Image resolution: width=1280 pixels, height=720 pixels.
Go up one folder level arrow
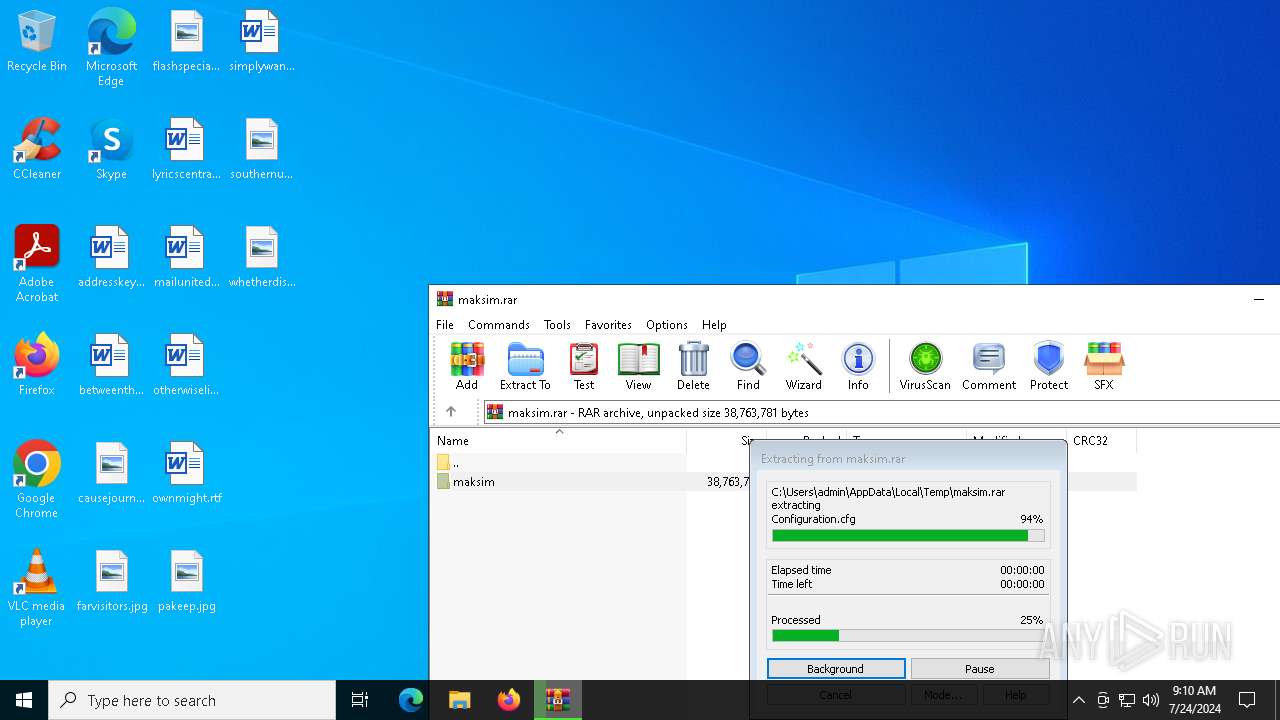tap(451, 412)
